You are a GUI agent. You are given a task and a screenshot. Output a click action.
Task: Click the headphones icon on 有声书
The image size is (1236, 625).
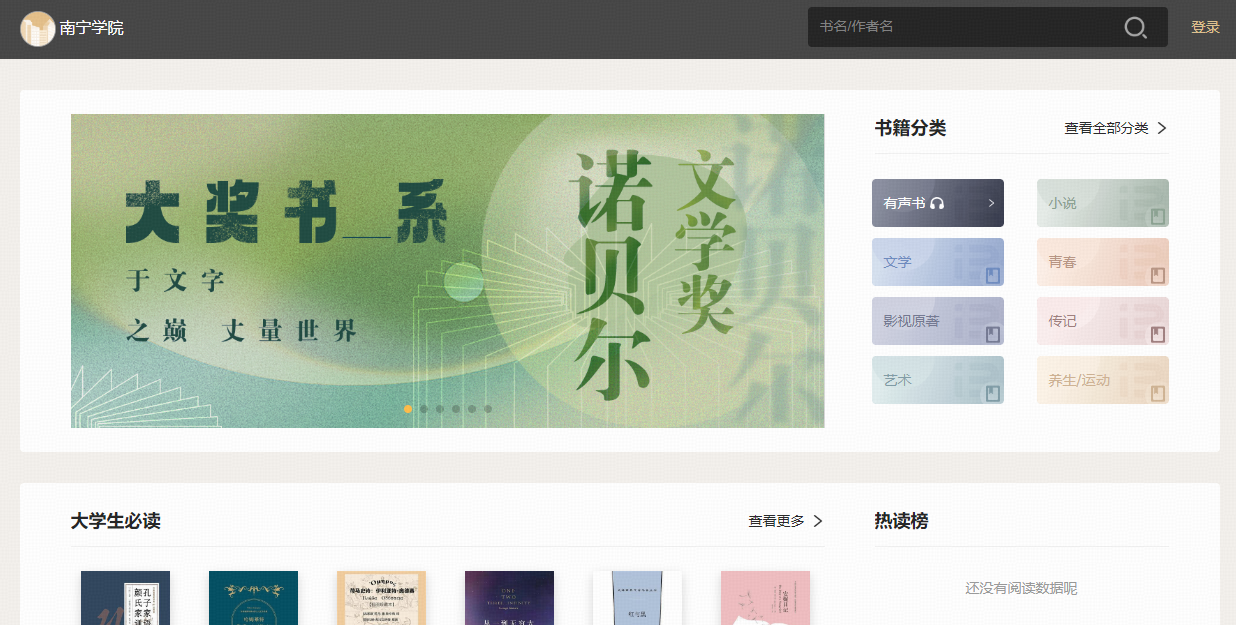(x=937, y=203)
